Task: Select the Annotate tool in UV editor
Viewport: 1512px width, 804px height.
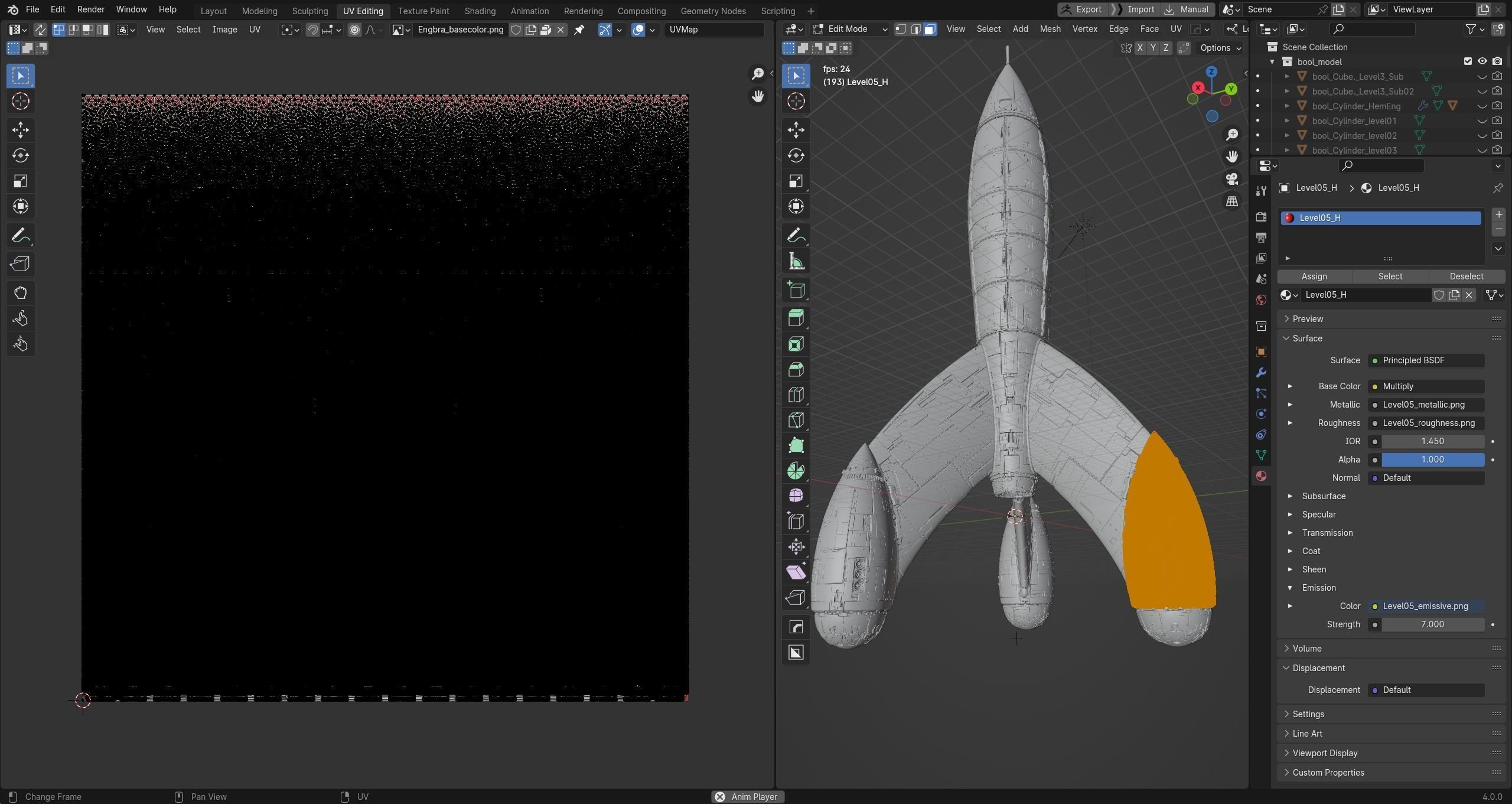Action: click(21, 236)
